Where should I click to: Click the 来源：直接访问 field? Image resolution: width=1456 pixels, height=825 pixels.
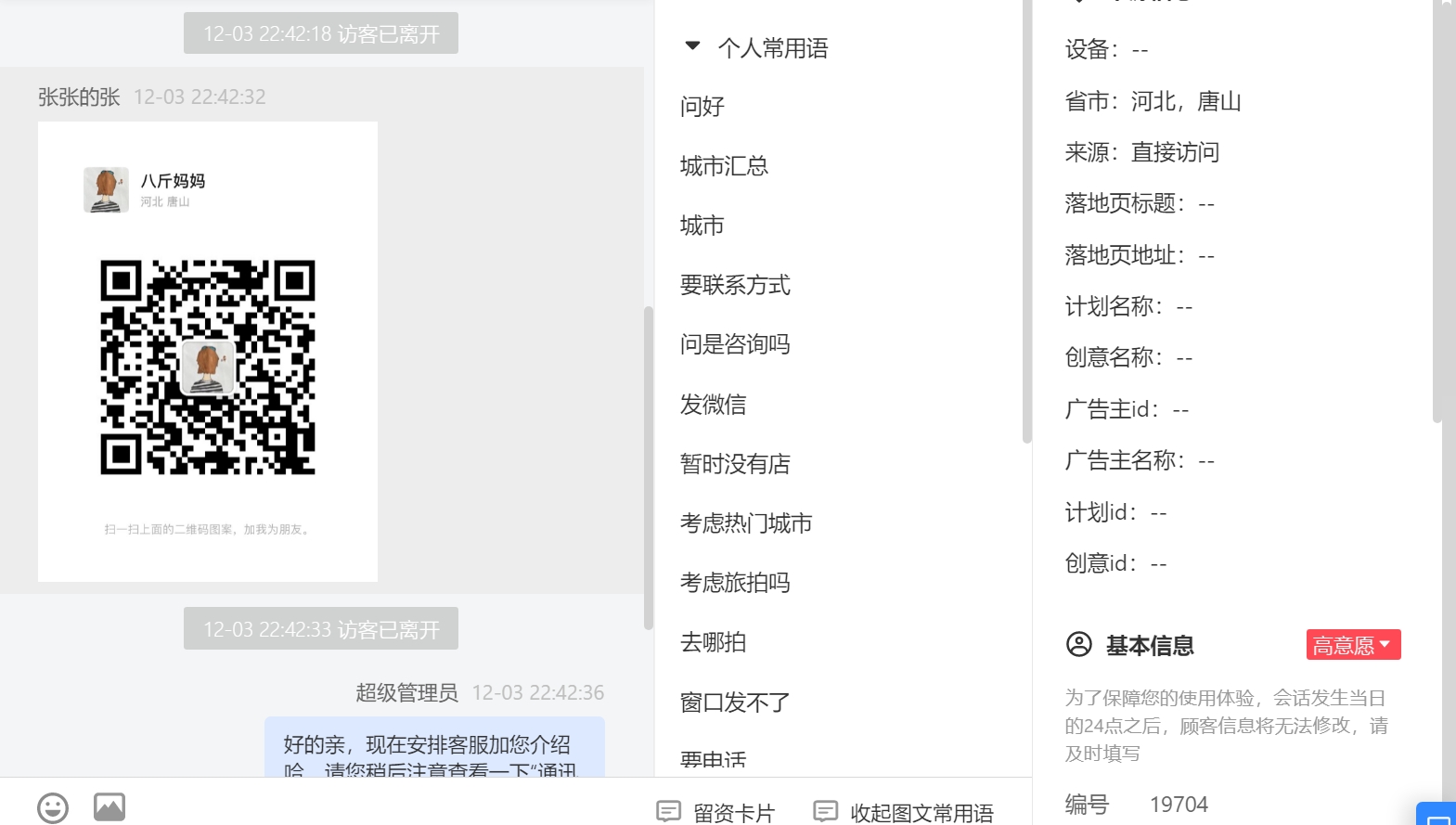point(1141,152)
